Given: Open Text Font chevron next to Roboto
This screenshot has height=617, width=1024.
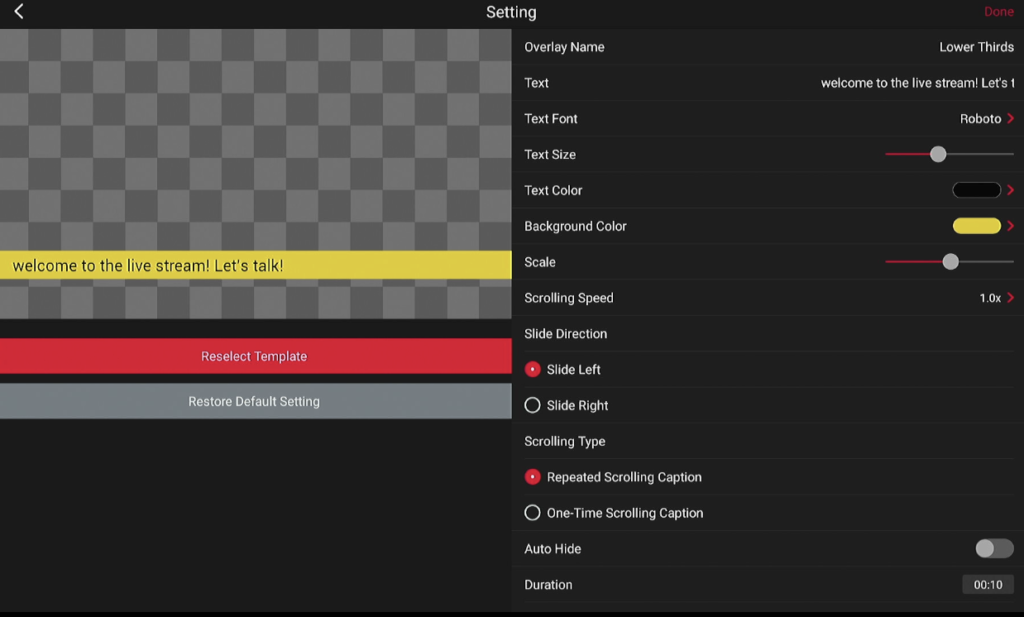Looking at the screenshot, I should click(x=1010, y=118).
